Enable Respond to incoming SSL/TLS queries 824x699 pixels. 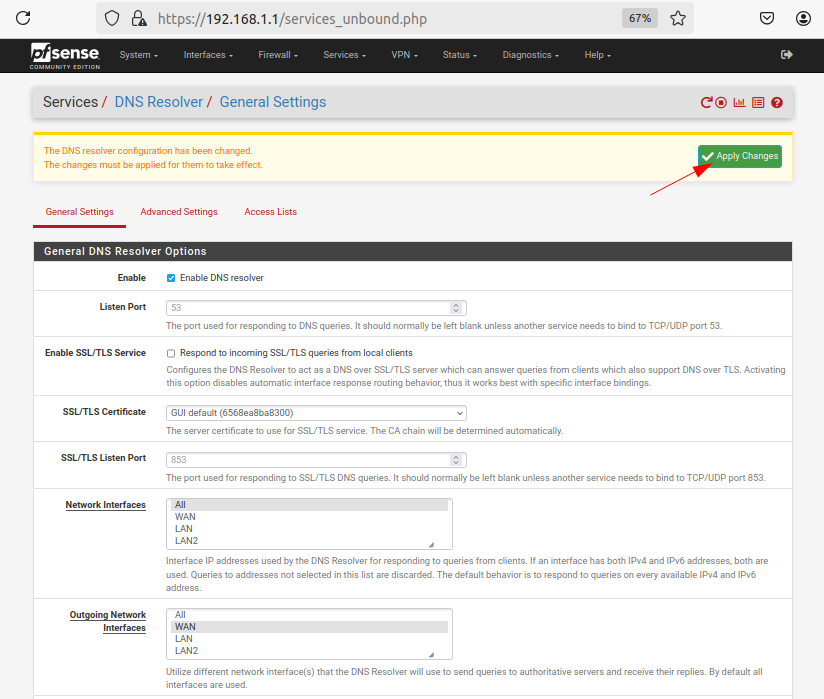pos(171,353)
